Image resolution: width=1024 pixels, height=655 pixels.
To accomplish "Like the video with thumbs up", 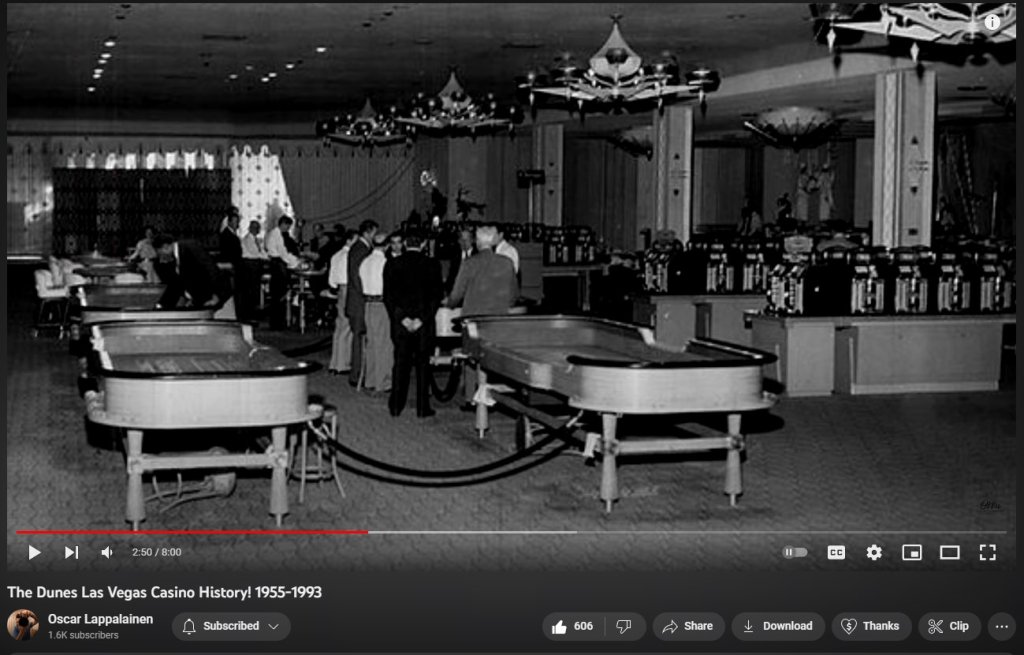I will coord(573,626).
